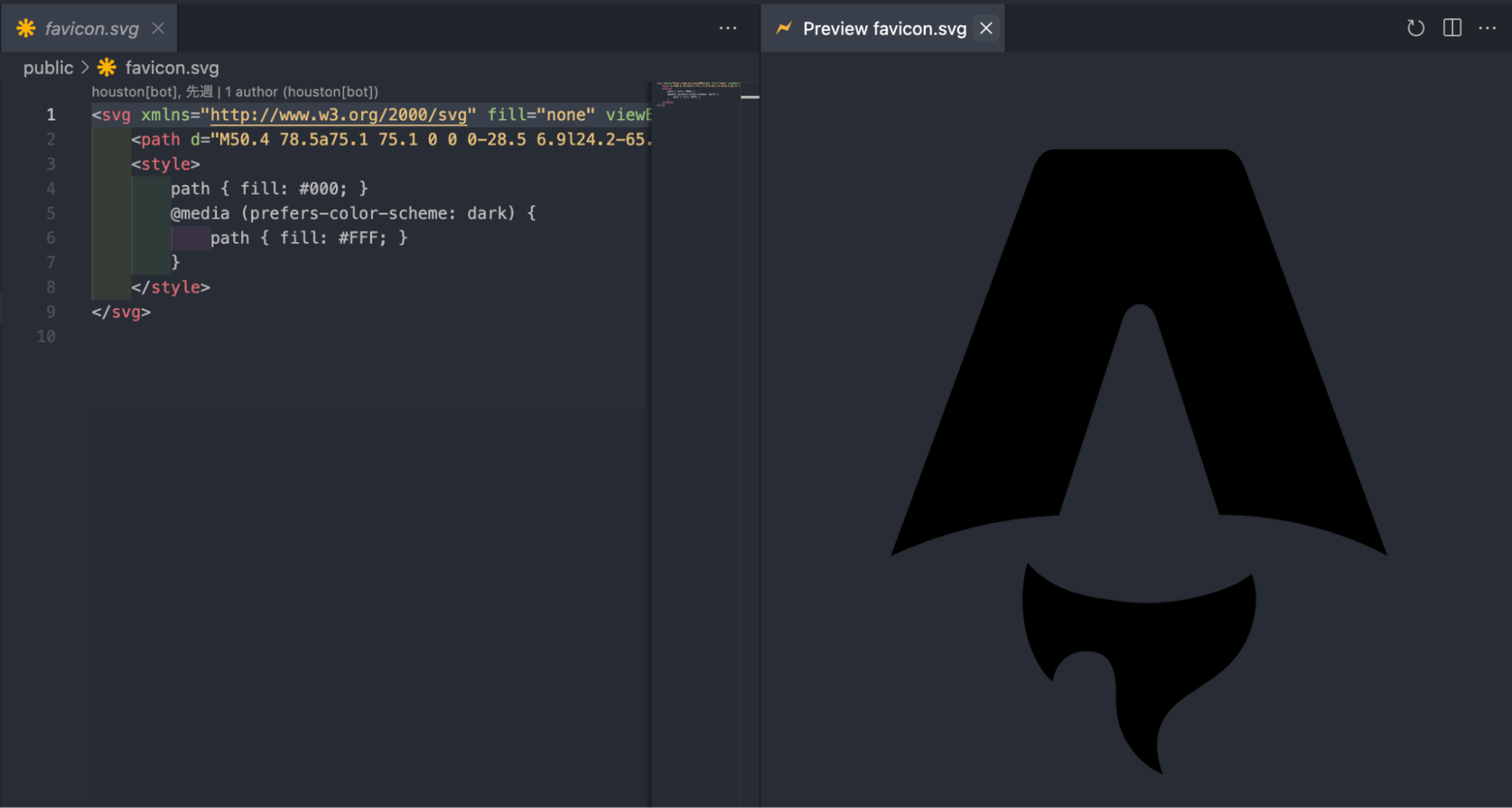The height and width of the screenshot is (808, 1512).
Task: Open More Actions menu in the preview group
Action: pyautogui.click(x=1487, y=28)
